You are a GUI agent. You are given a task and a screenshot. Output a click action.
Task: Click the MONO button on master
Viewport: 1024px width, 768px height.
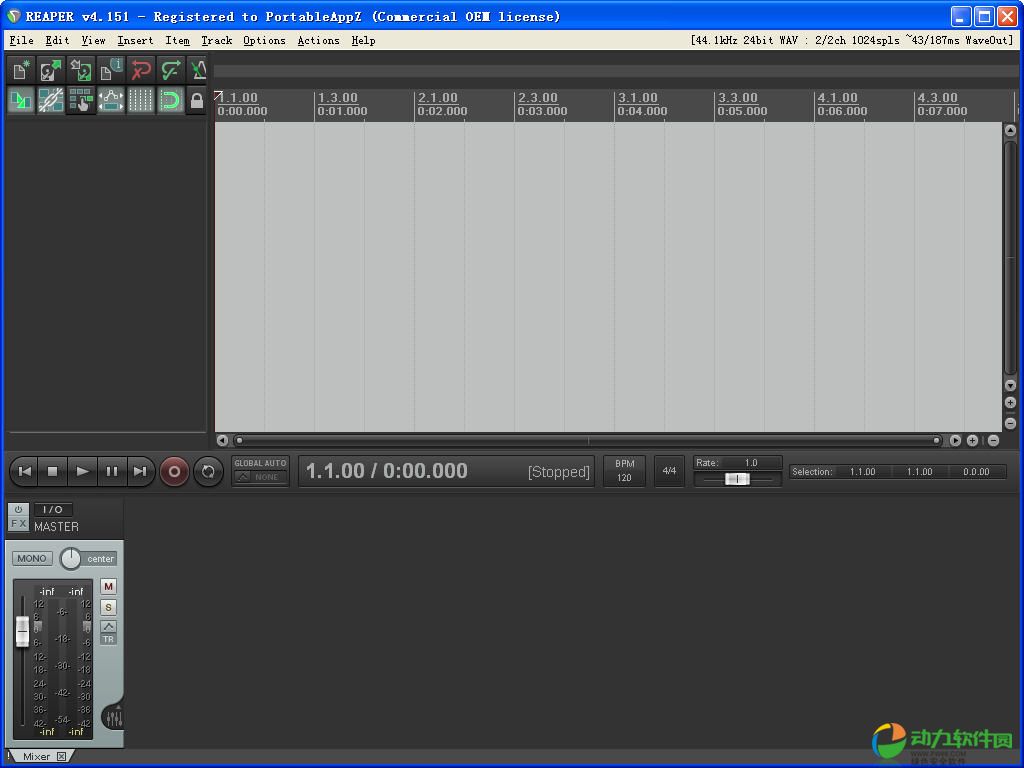pos(32,558)
